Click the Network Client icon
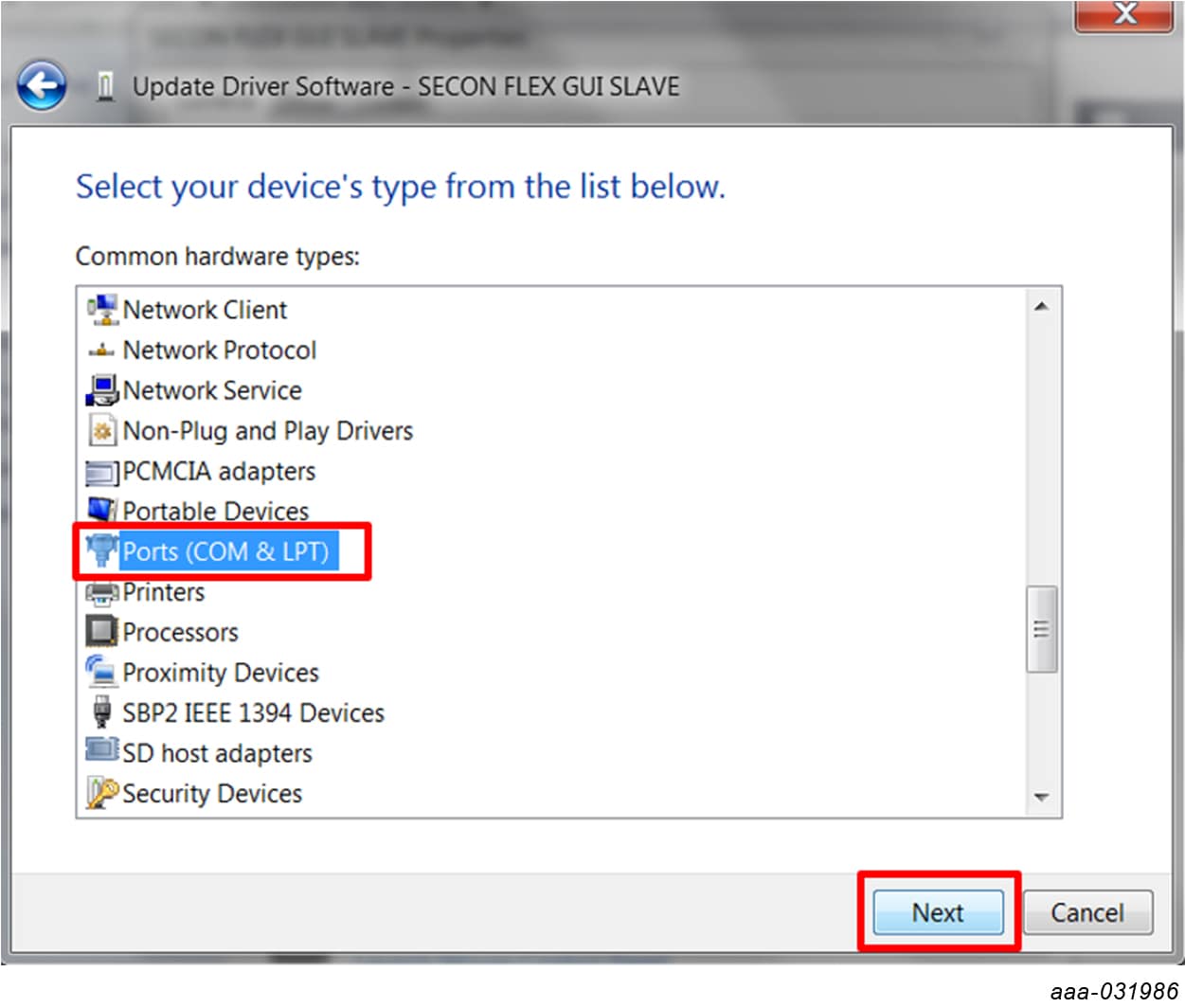The image size is (1185, 1008). point(101,309)
